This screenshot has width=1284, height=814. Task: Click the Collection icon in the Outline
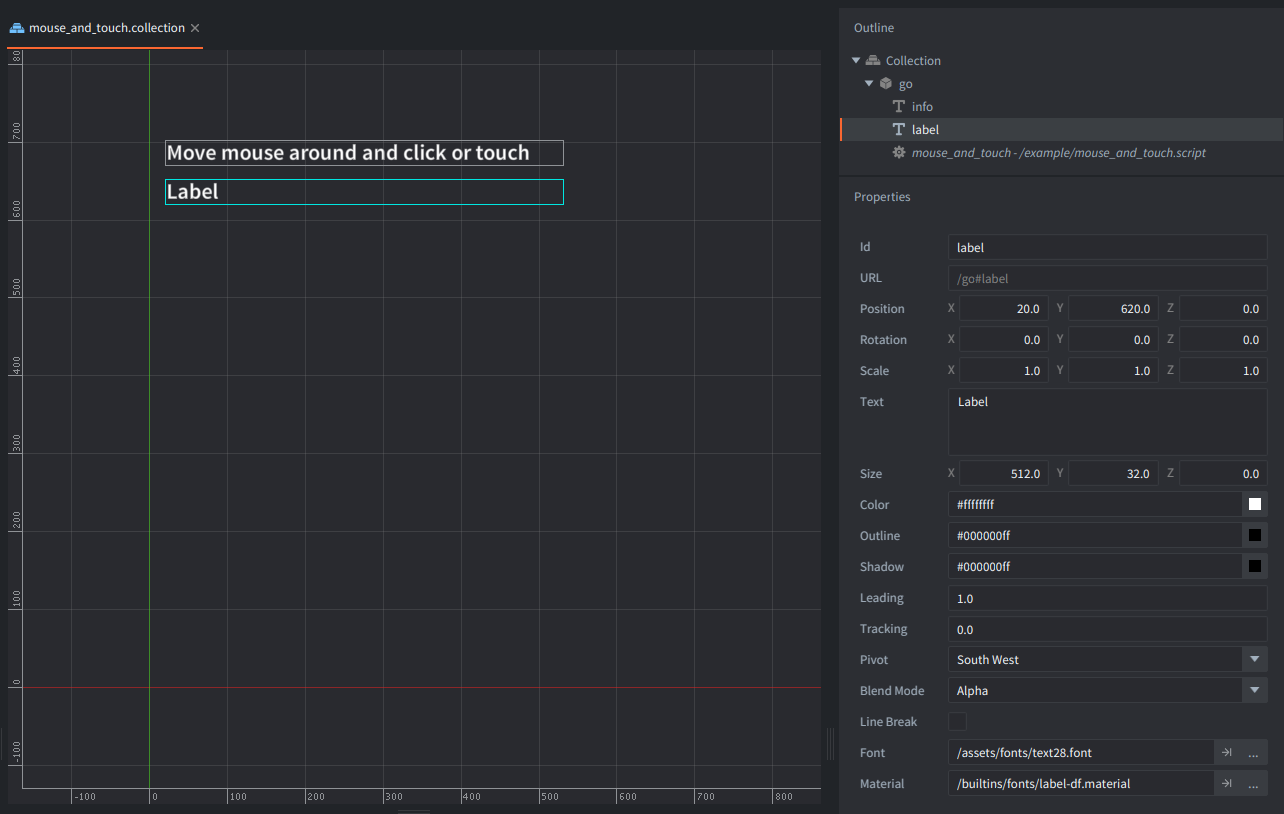click(x=873, y=61)
